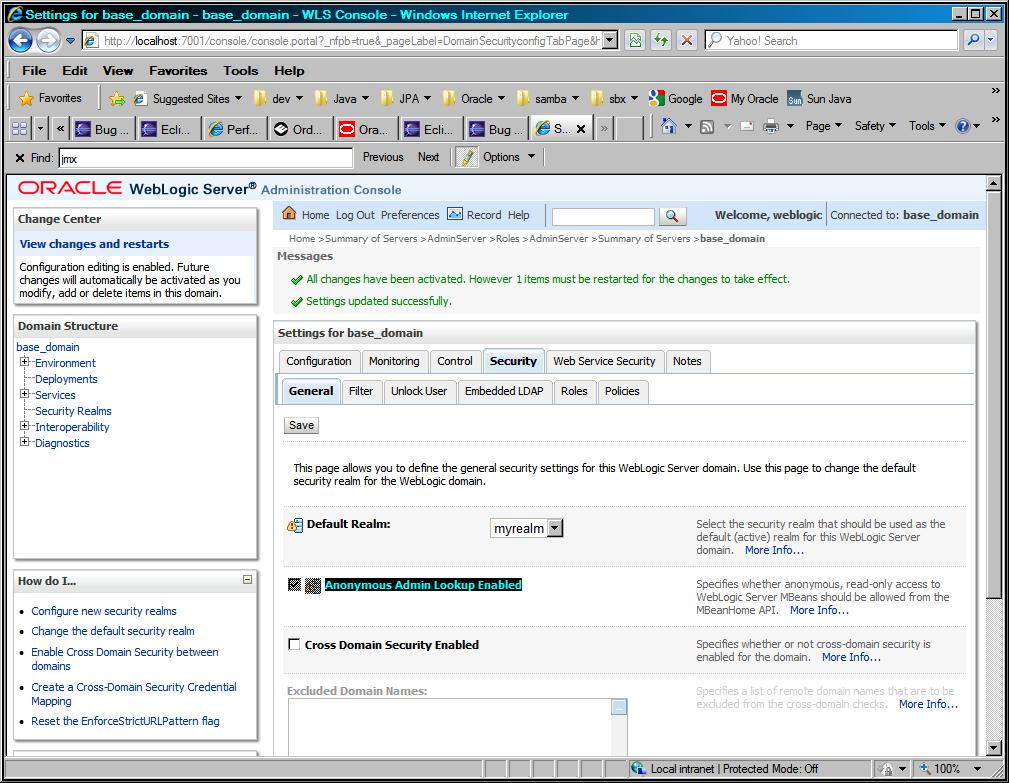This screenshot has height=783, width=1009.
Task: Click Security Realms in Domain Structure
Action: coord(73,410)
